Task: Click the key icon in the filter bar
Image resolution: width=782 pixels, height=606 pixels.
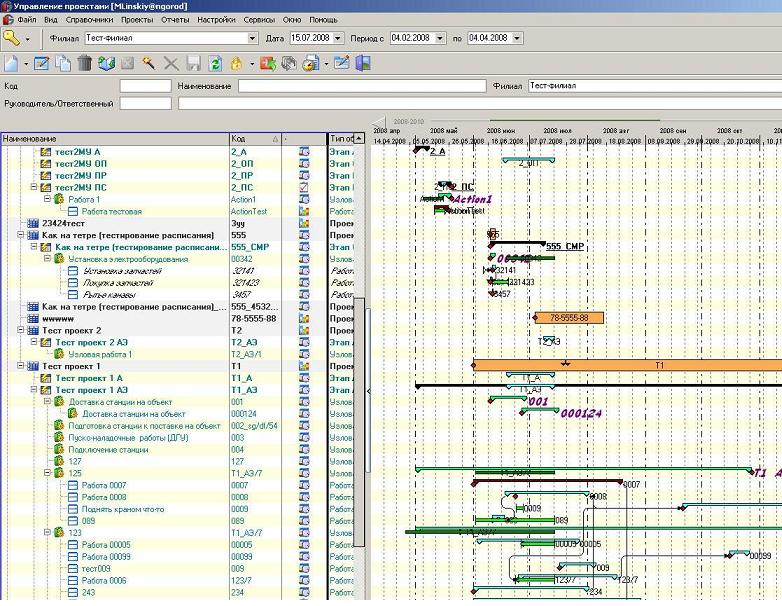Action: coord(11,37)
